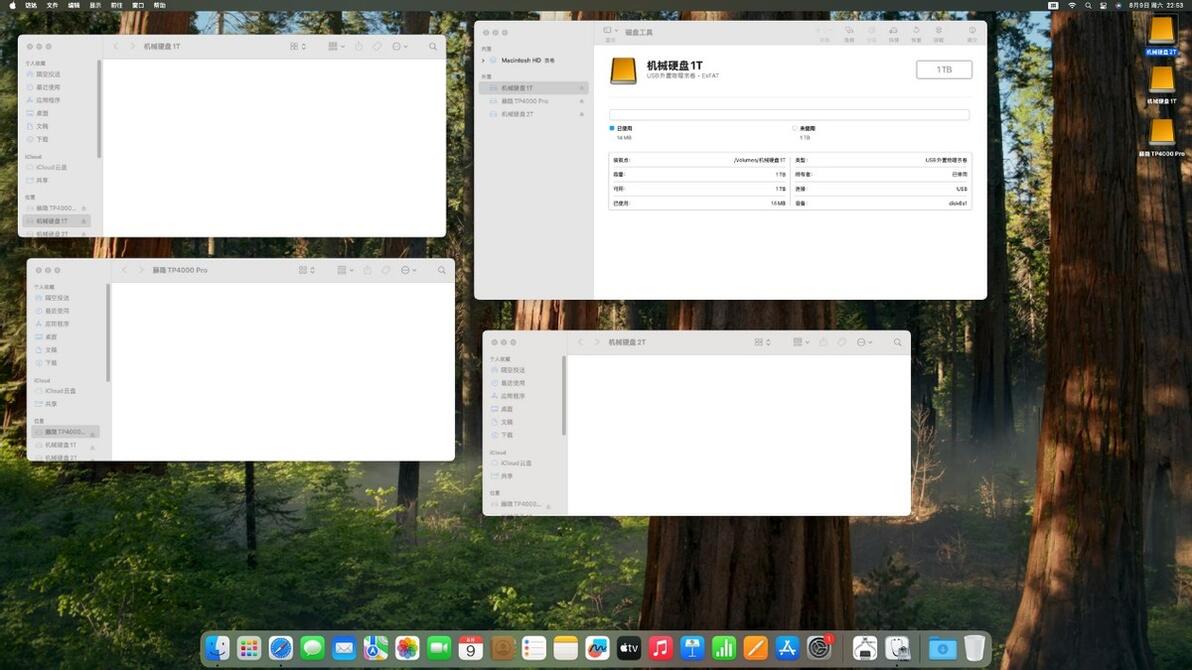Expand the Macintosh HD disclosure triangle
Image resolution: width=1192 pixels, height=670 pixels.
click(483, 60)
